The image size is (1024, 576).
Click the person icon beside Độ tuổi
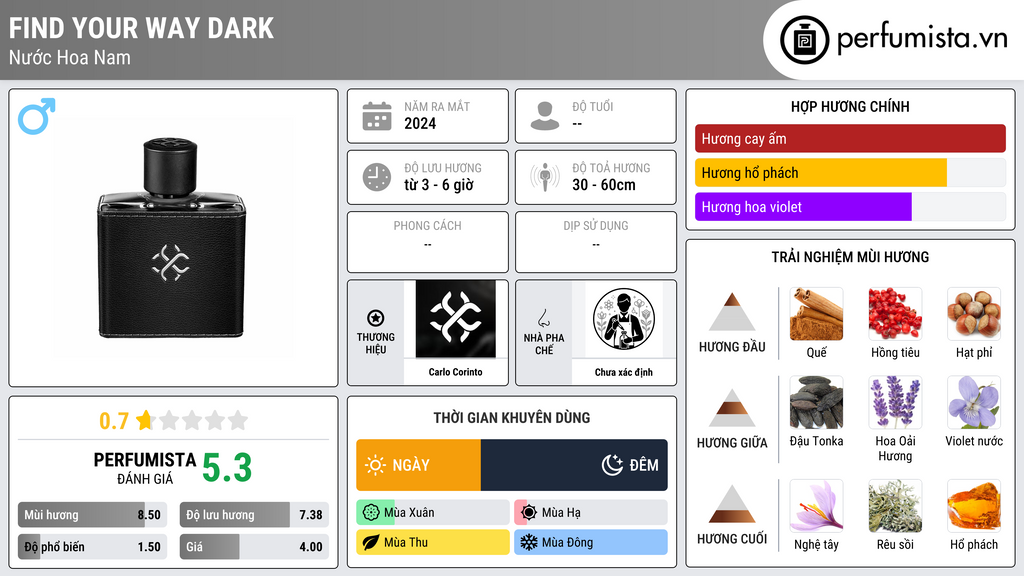(x=545, y=116)
